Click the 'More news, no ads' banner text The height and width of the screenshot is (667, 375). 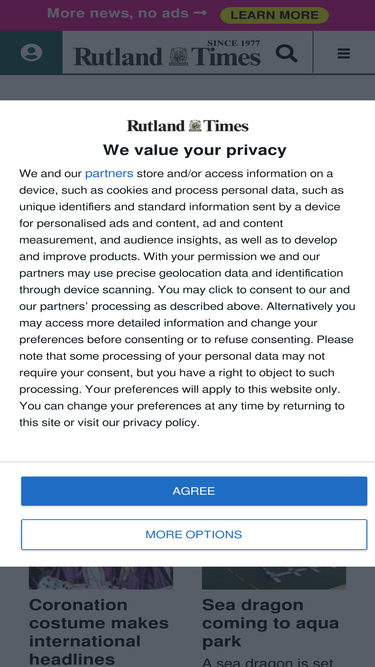pos(118,13)
